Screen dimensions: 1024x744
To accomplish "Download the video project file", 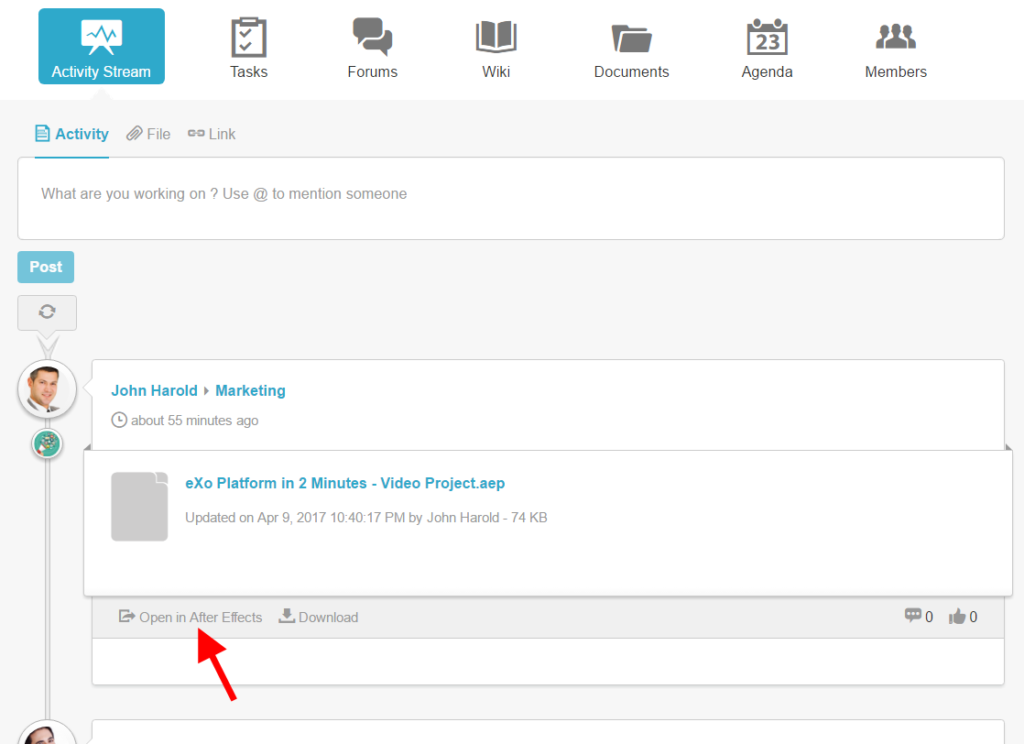I will tap(319, 617).
